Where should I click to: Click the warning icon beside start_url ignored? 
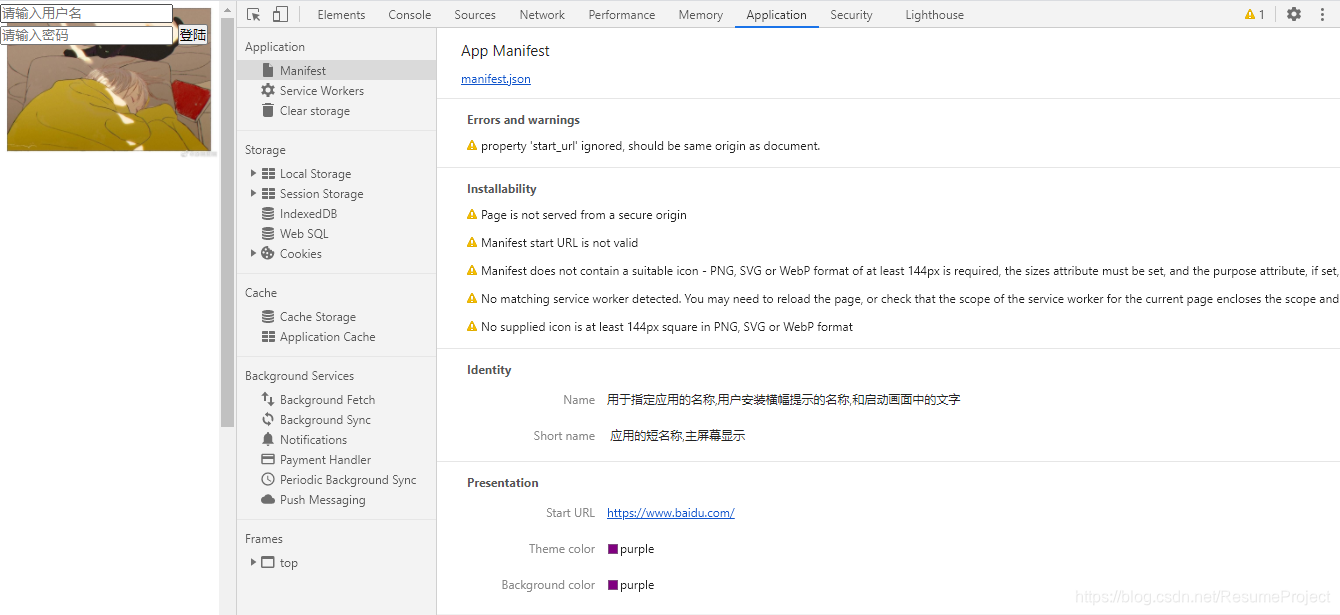[x=472, y=145]
